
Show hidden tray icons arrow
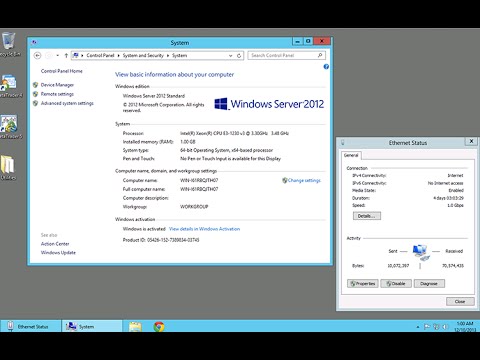(x=418, y=327)
